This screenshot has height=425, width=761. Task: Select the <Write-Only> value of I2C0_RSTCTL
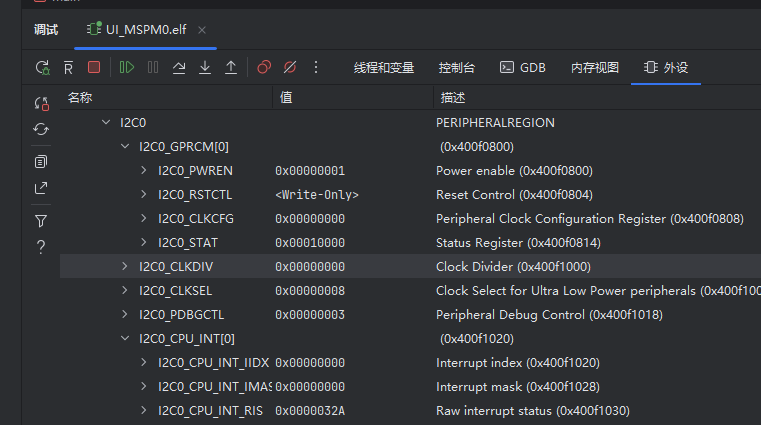pos(317,195)
